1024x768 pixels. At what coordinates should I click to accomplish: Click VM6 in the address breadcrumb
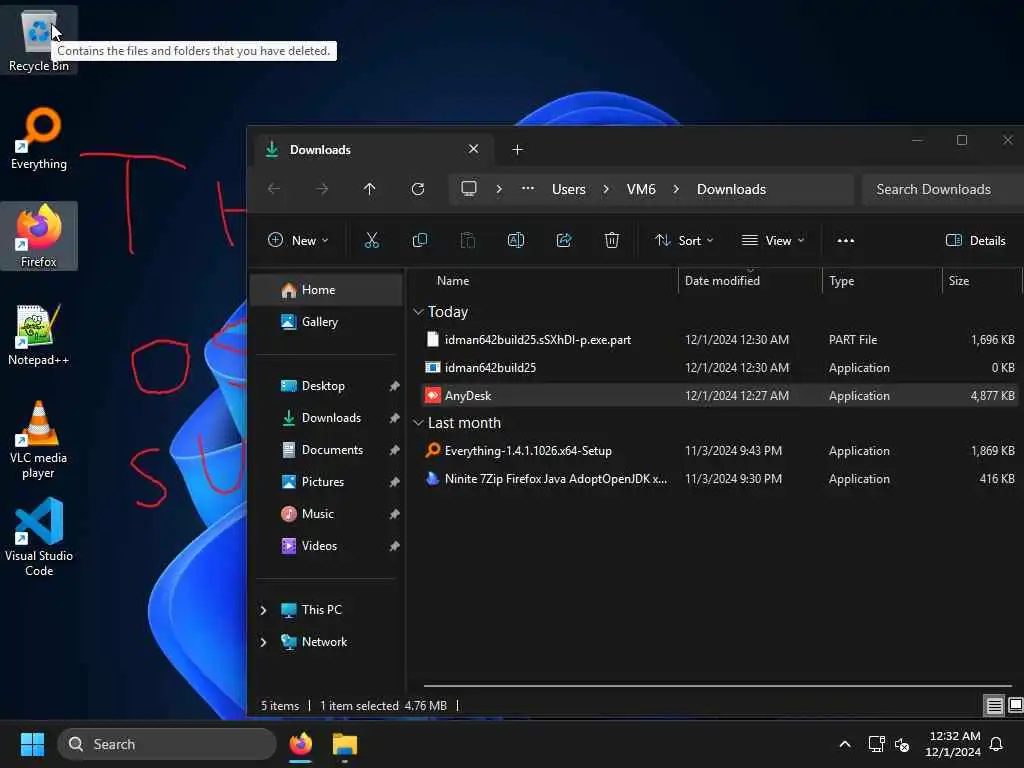(x=641, y=189)
